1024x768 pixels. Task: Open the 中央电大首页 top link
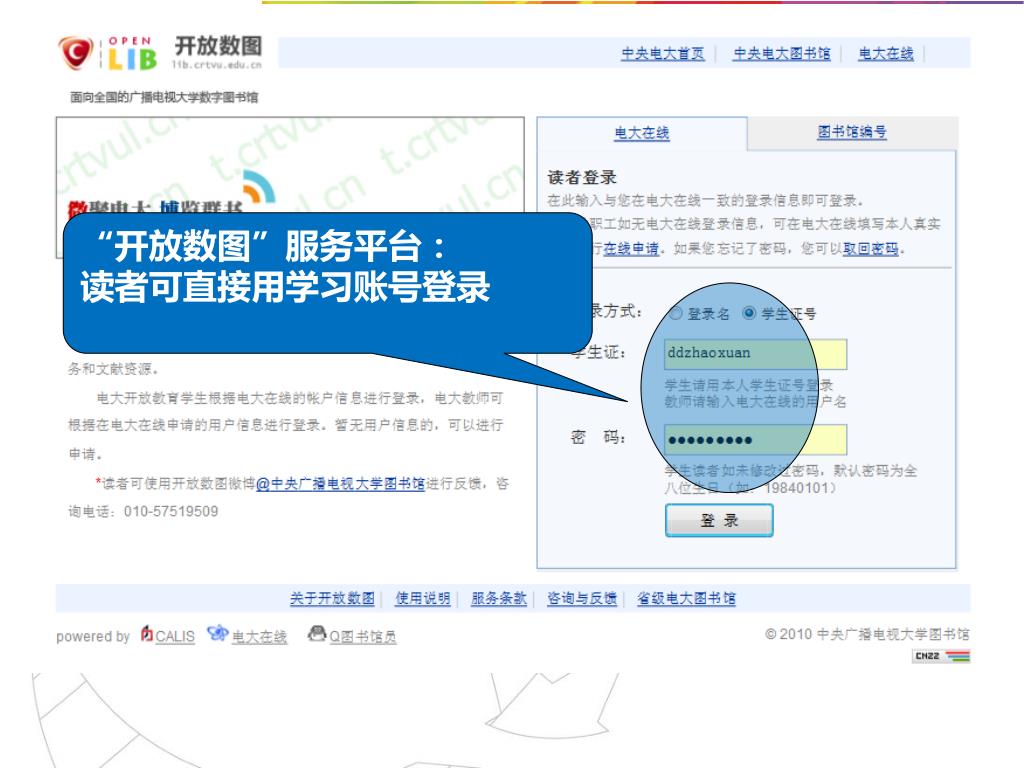(x=663, y=54)
